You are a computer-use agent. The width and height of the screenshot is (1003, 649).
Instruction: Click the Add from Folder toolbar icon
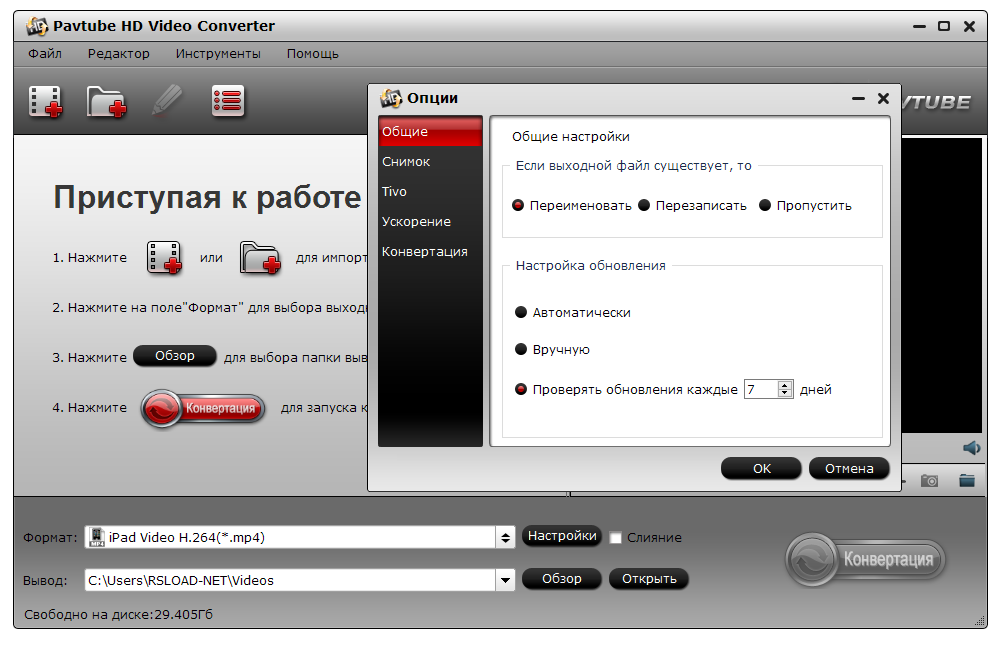click(x=106, y=102)
